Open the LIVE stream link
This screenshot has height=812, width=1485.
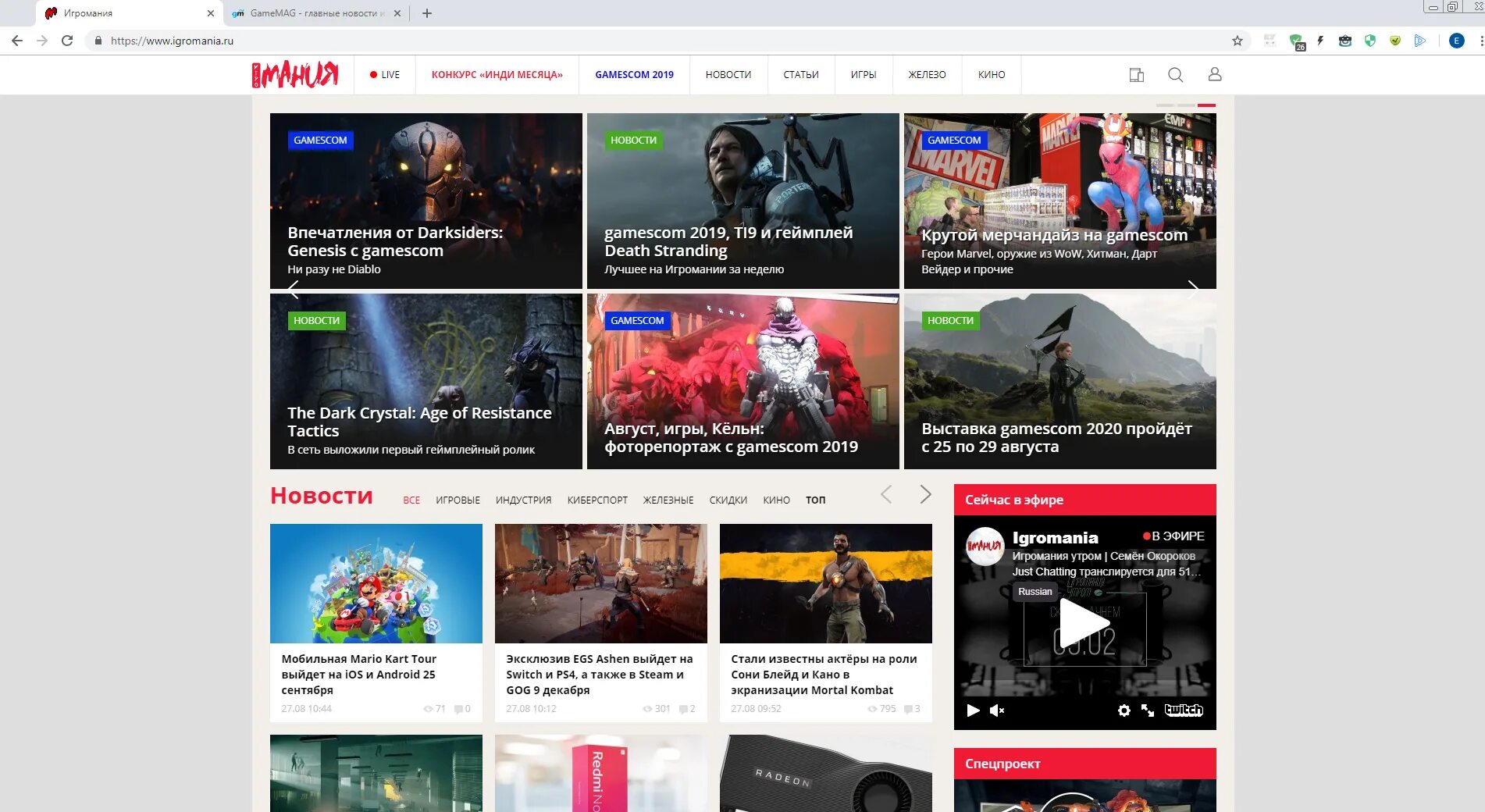pyautogui.click(x=385, y=75)
